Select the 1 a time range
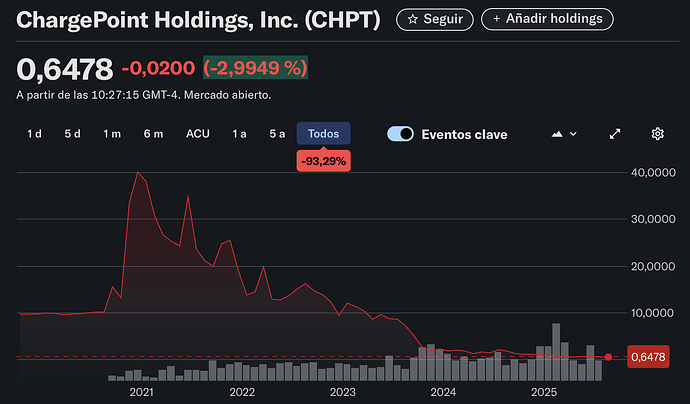 (240, 134)
